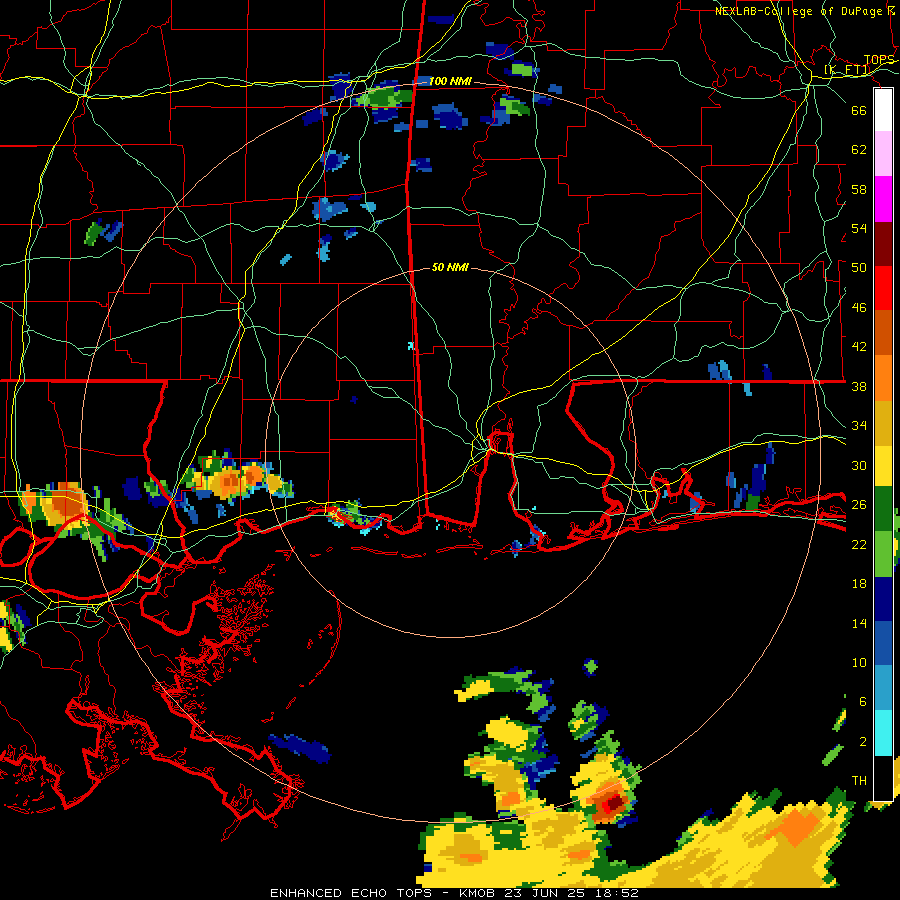Select the '14' legend value
900x900 pixels.
[859, 623]
